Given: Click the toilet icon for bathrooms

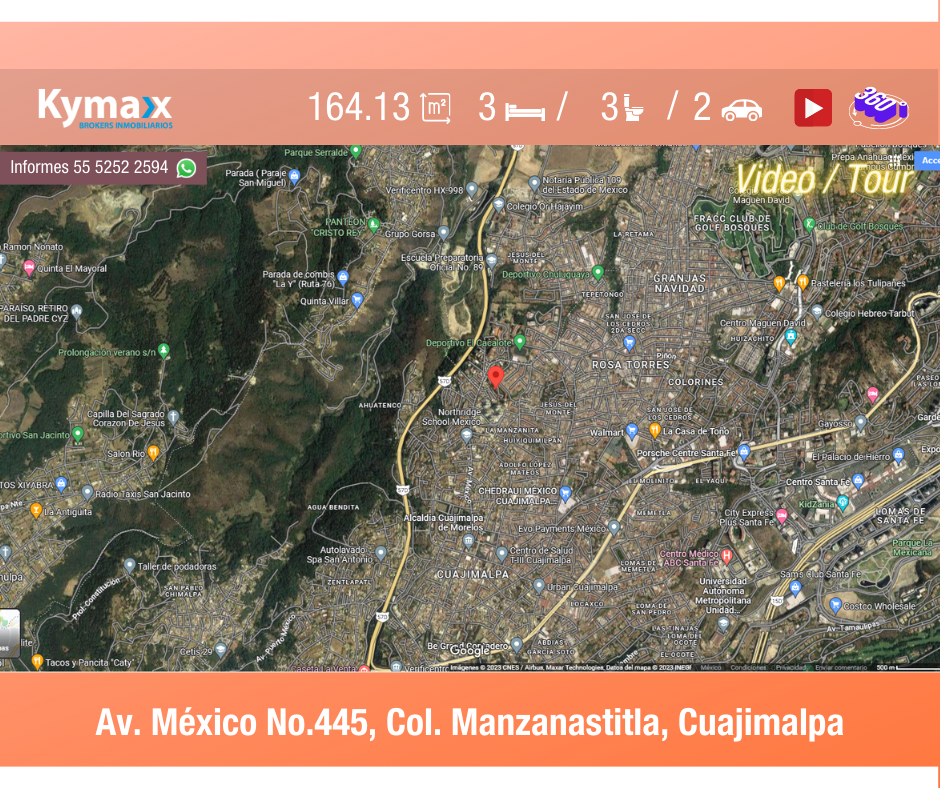Looking at the screenshot, I should (632, 108).
